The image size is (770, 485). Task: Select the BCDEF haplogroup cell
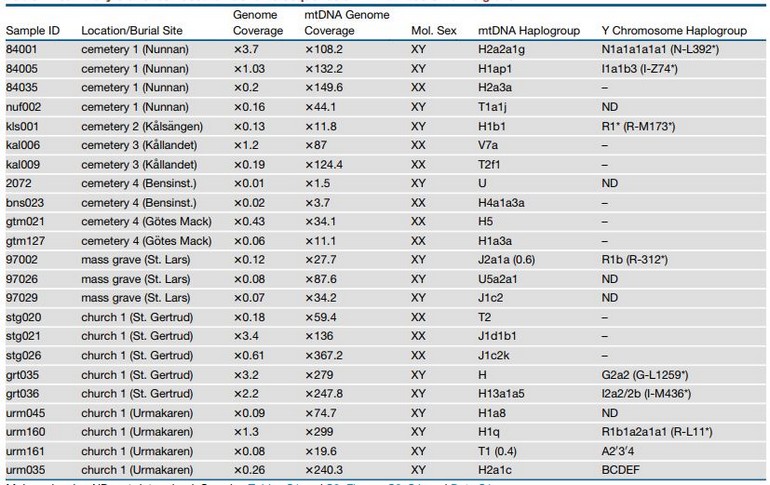click(x=621, y=470)
